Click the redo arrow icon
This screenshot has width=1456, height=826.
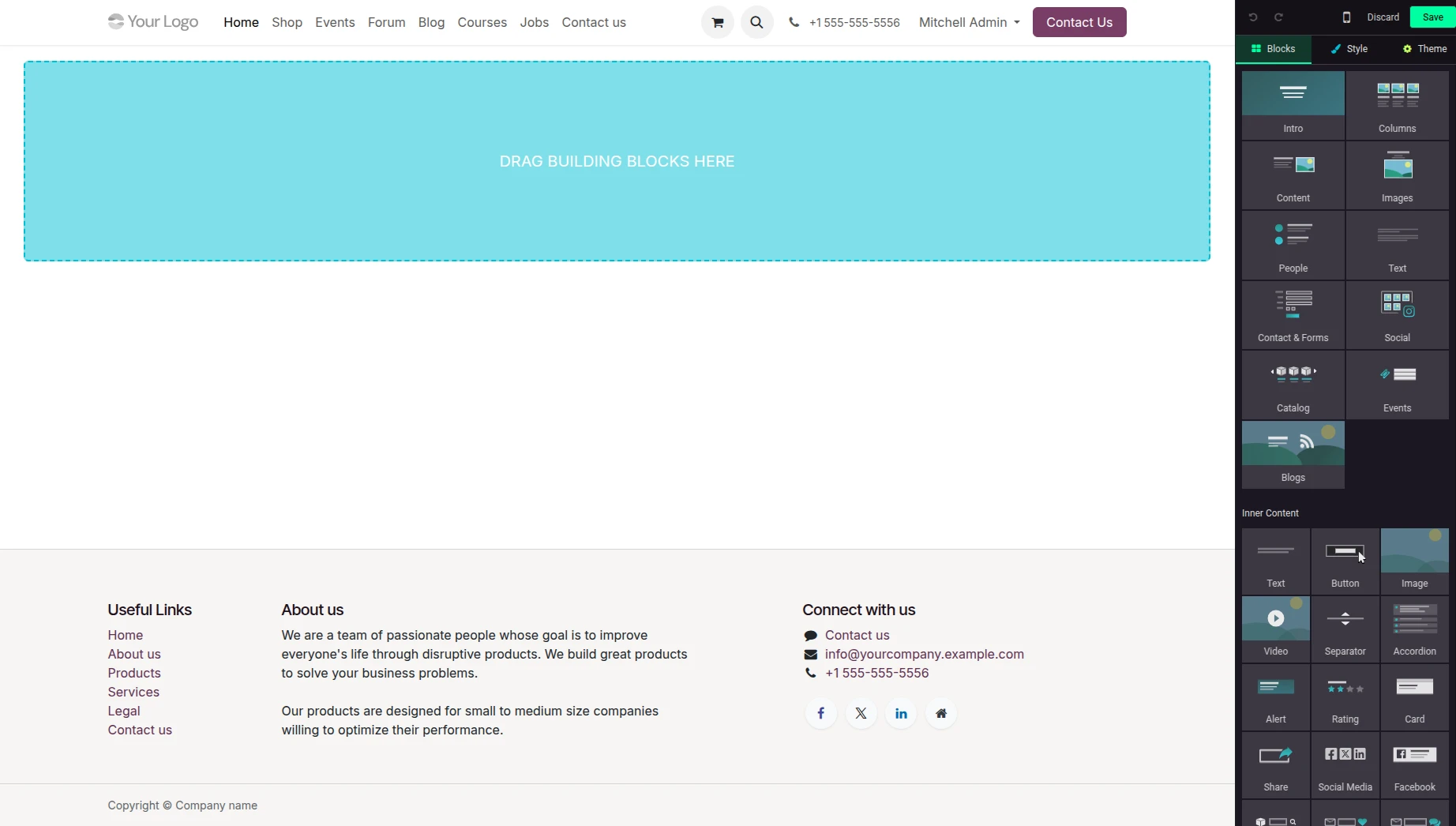[1278, 17]
